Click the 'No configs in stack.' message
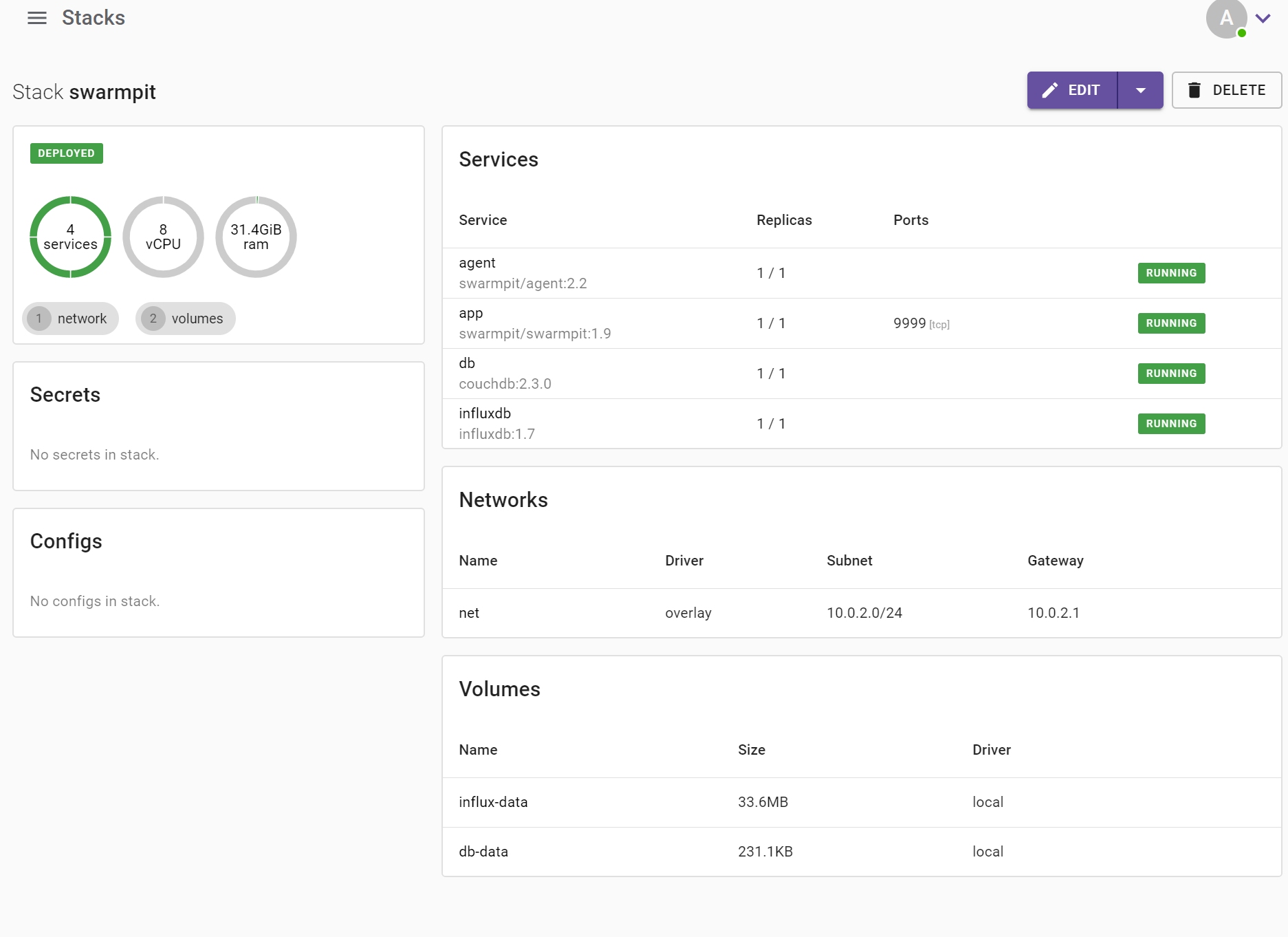 [95, 601]
